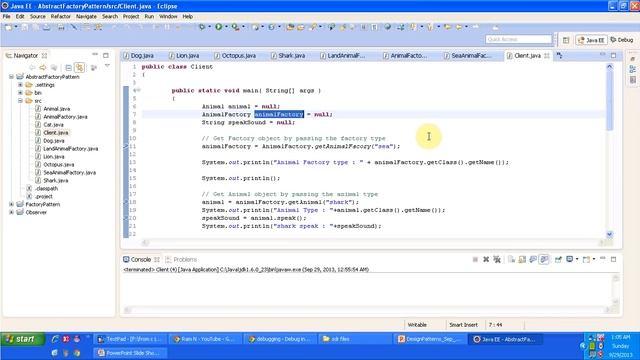640x360 pixels.
Task: Click the Quick Access search field
Action: point(518,39)
